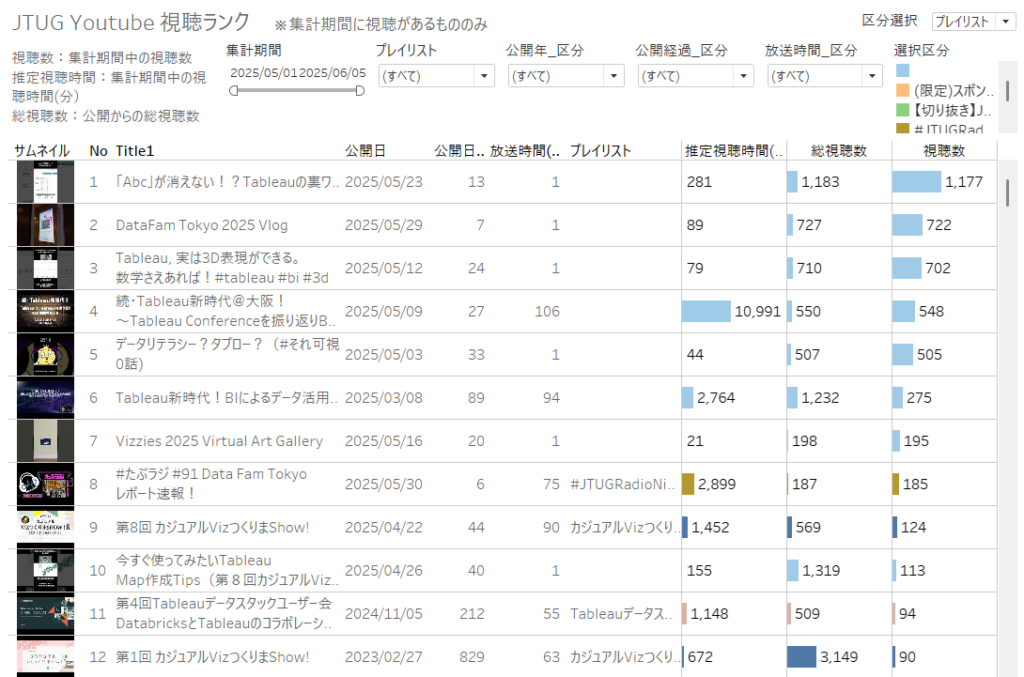Click the right handle of 集計期間 slider
Image resolution: width=1024 pixels, height=677 pixels.
360,91
